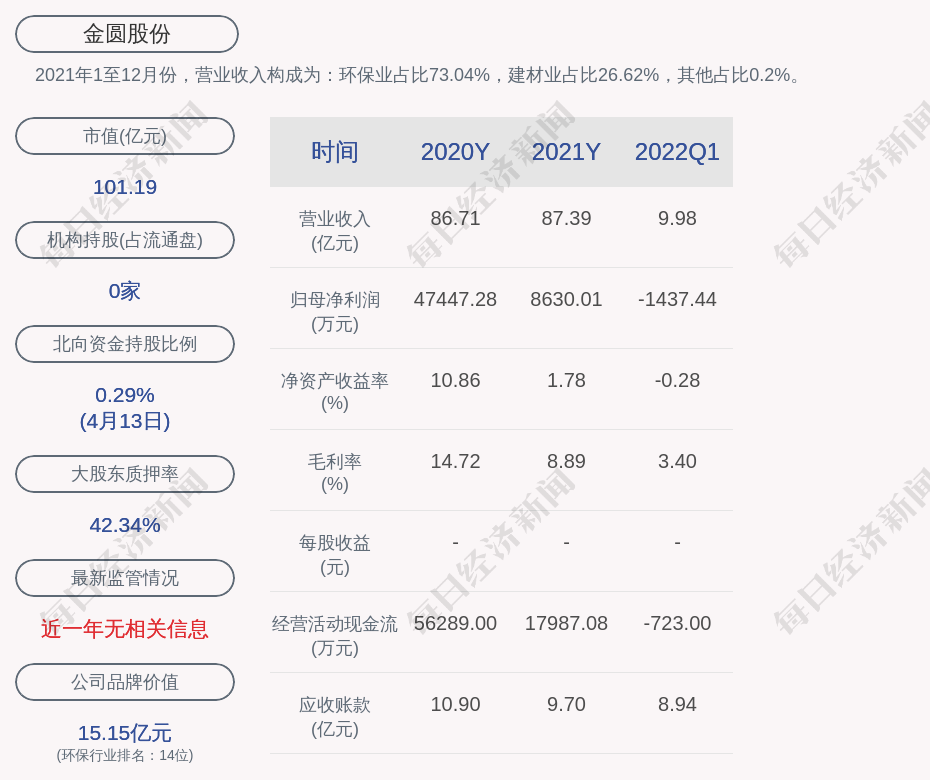Select the 应收账款(亿元) row label

[x=334, y=716]
